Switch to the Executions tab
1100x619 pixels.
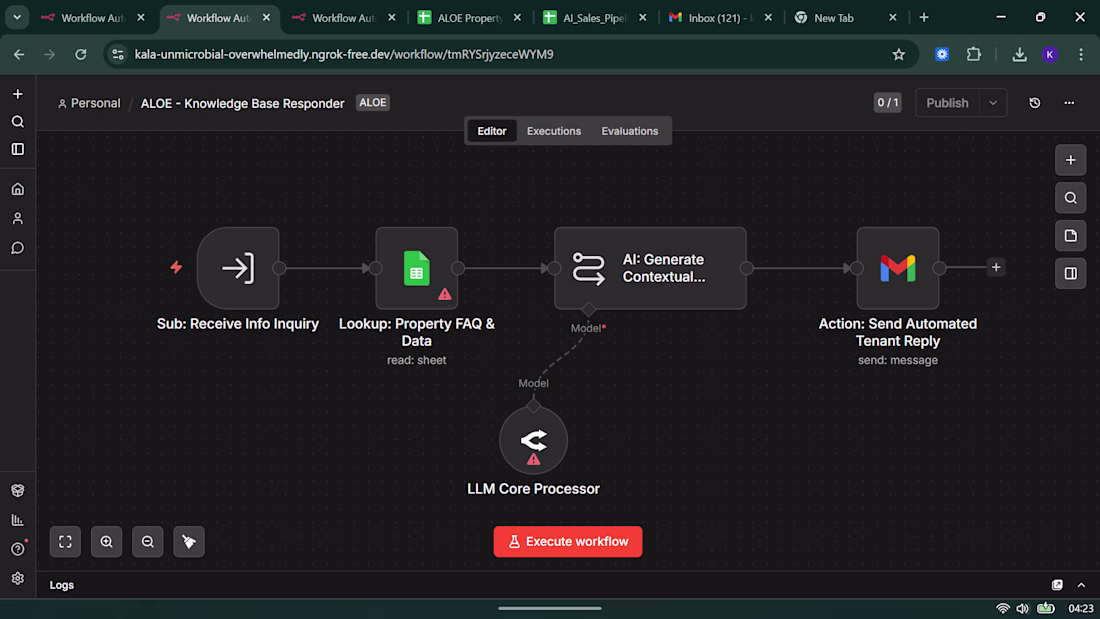click(554, 131)
